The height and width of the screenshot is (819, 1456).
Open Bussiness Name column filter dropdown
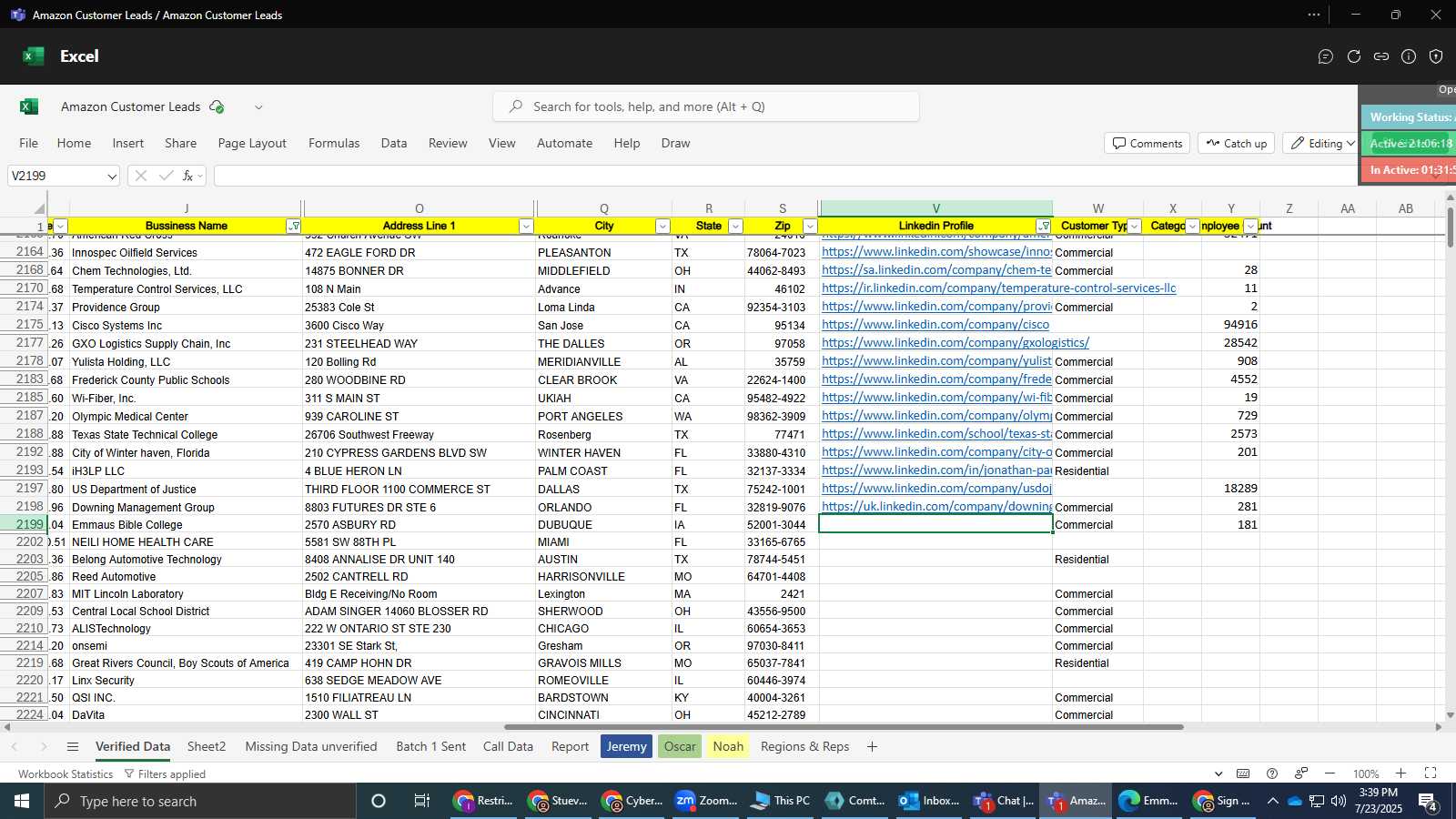pyautogui.click(x=294, y=227)
